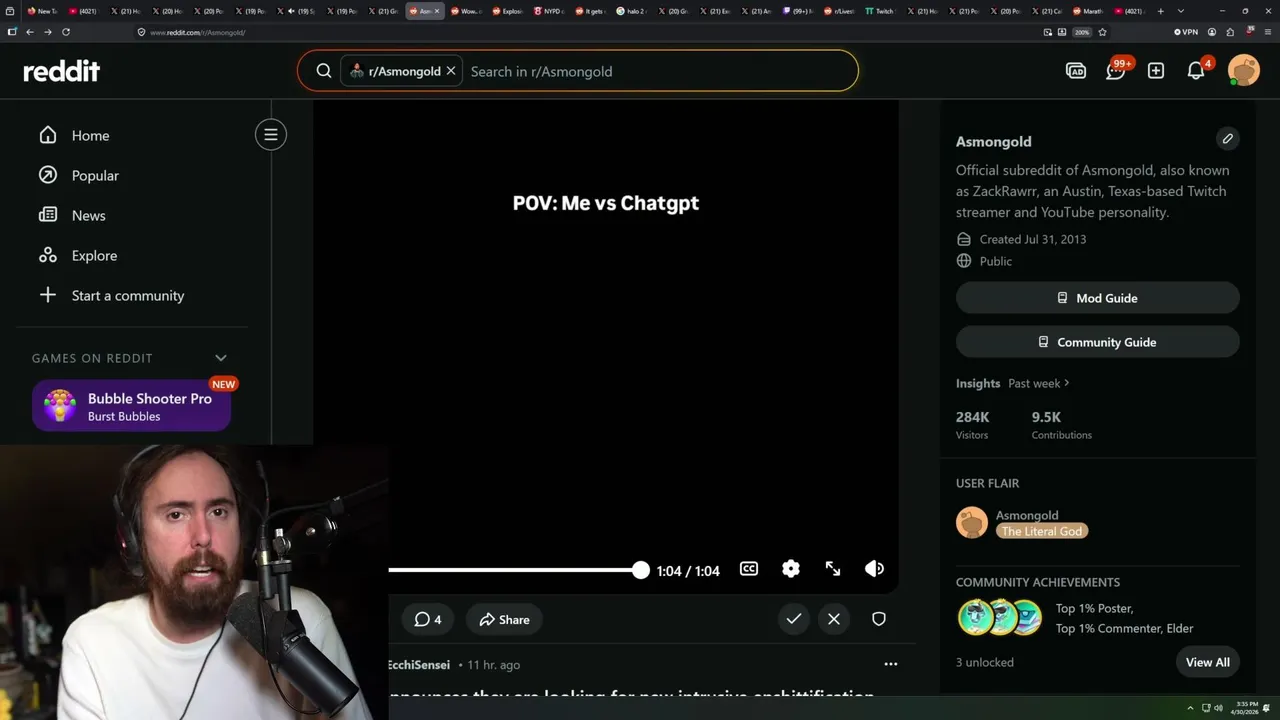Remove the r/Asmongold search filter
The height and width of the screenshot is (720, 1280).
[451, 71]
